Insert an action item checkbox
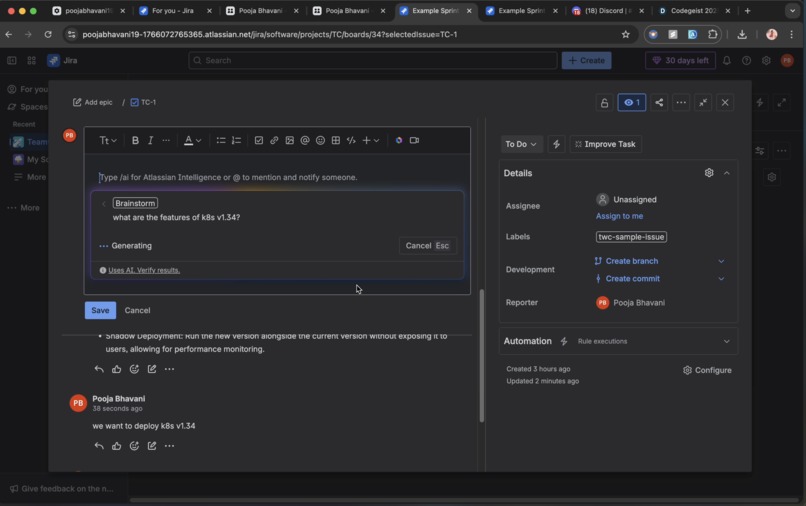Screen dimensions: 806x506 pyautogui.click(x=259, y=140)
